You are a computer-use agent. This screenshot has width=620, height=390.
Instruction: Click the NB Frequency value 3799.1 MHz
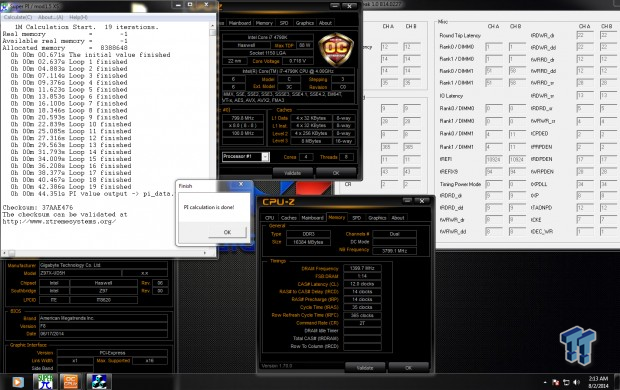coord(394,251)
